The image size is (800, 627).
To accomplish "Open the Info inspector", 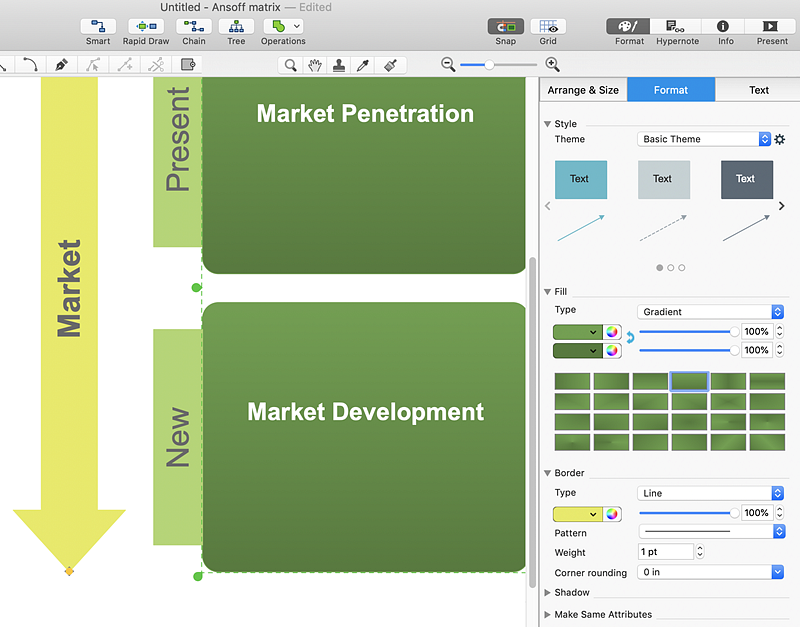I will tap(725, 26).
